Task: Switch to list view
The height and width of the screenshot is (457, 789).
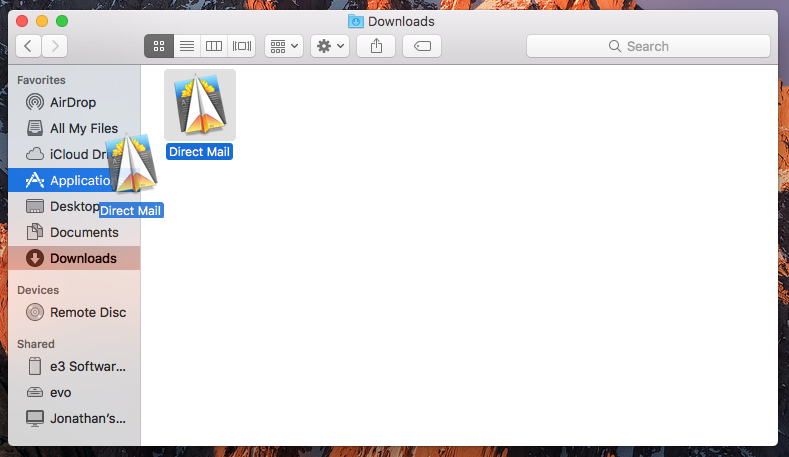Action: coord(187,46)
